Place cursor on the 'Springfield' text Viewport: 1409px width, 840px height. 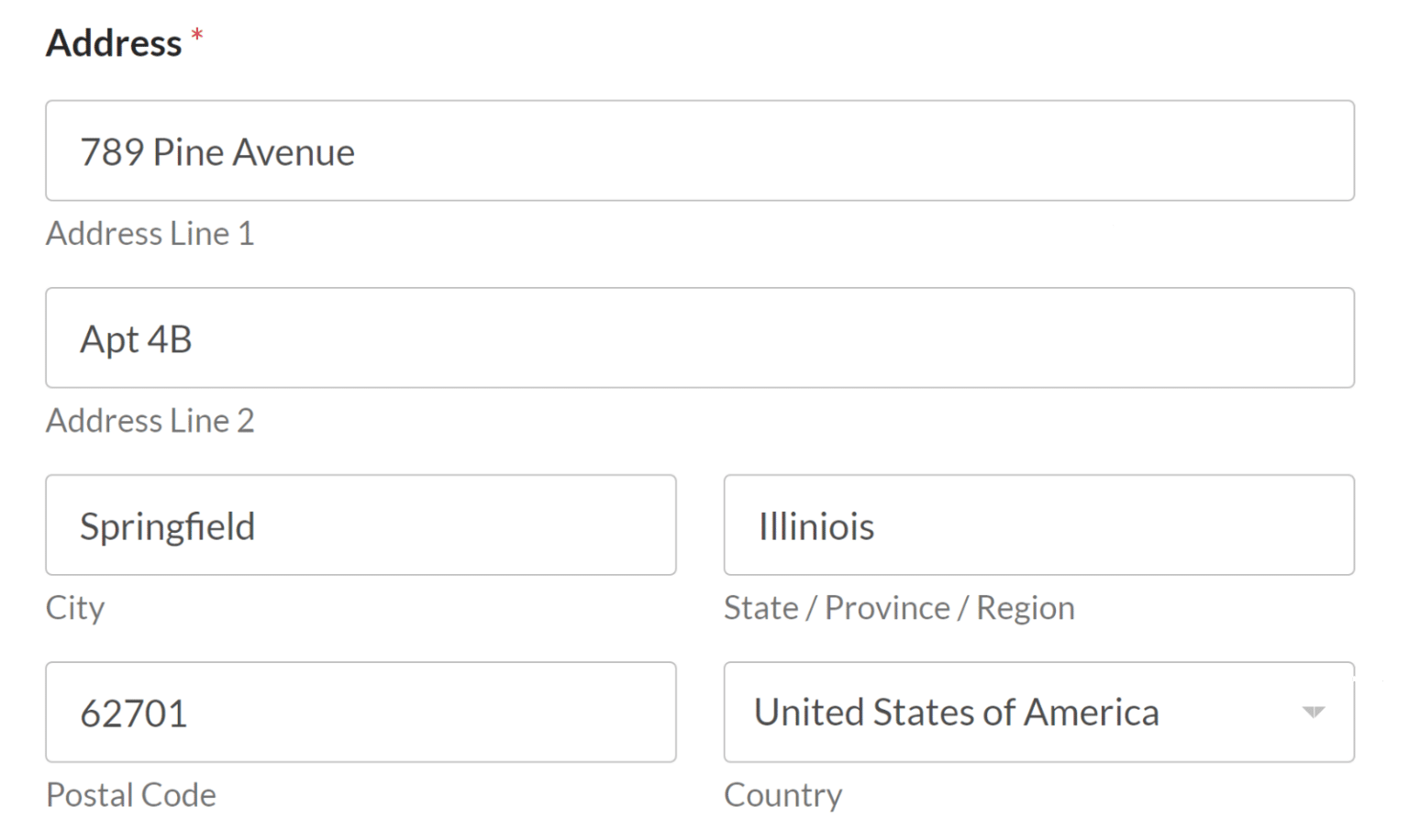167,526
